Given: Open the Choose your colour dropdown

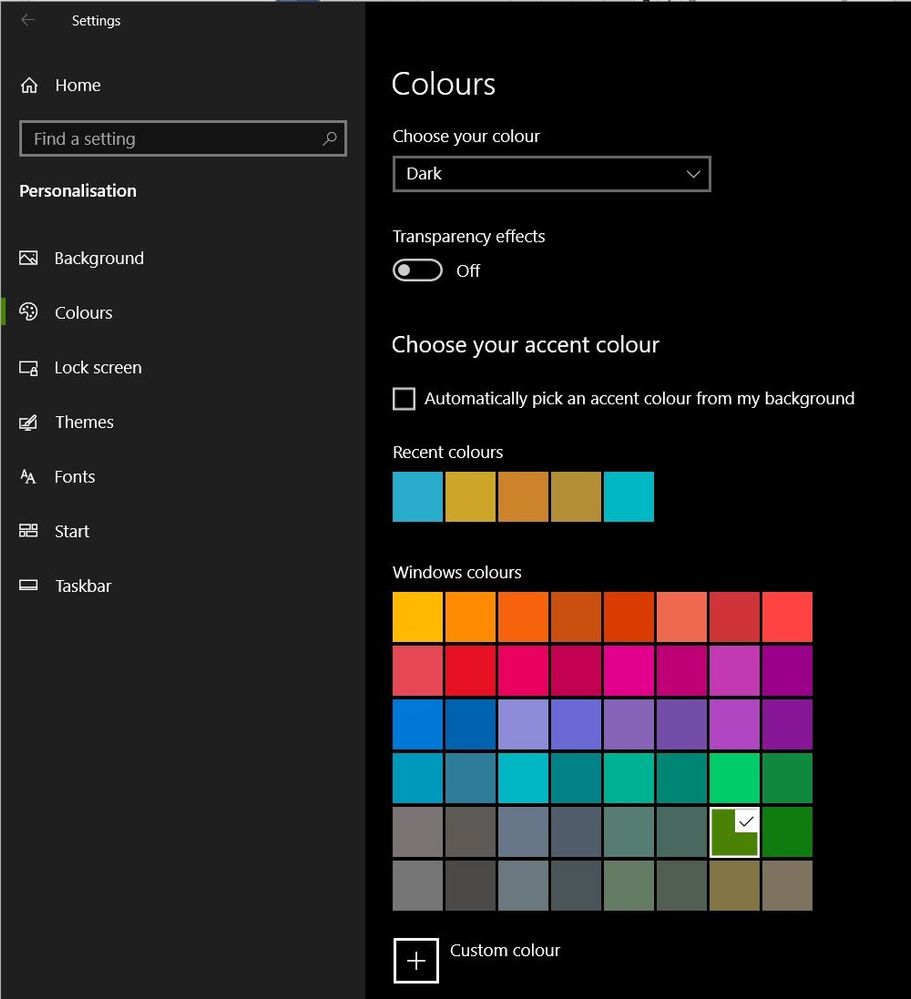Looking at the screenshot, I should point(551,174).
